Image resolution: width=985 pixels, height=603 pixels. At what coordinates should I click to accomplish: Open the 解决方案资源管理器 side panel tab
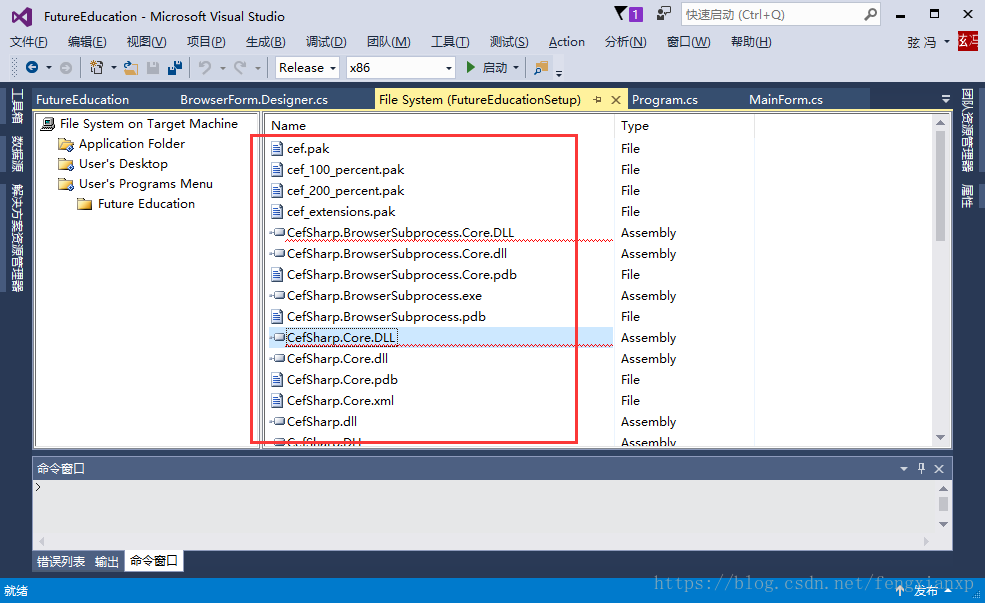click(x=17, y=237)
